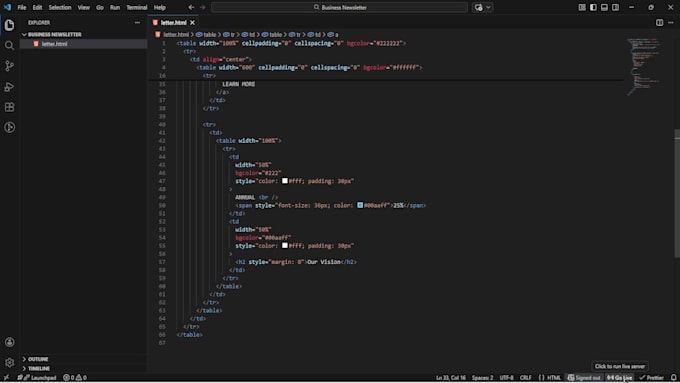The height and width of the screenshot is (383, 680).
Task: Split the editor to the right
Action: coord(659,23)
